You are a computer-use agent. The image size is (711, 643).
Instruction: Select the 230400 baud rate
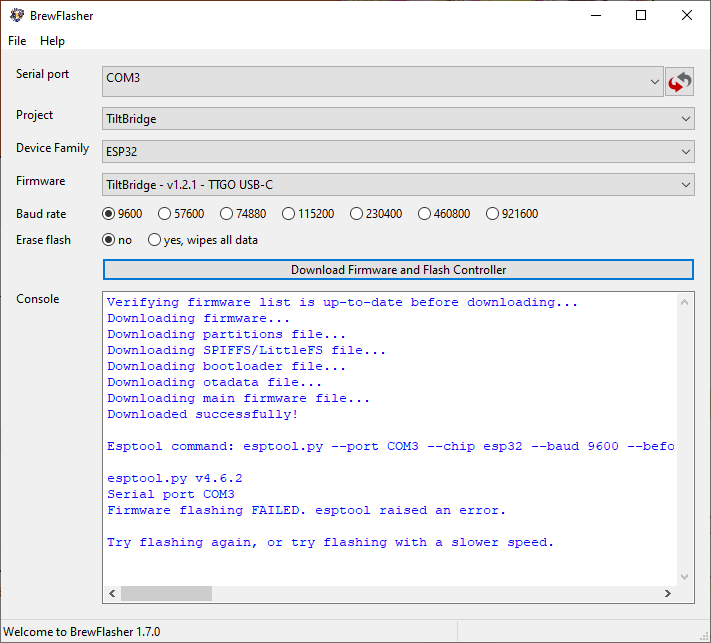[376, 214]
